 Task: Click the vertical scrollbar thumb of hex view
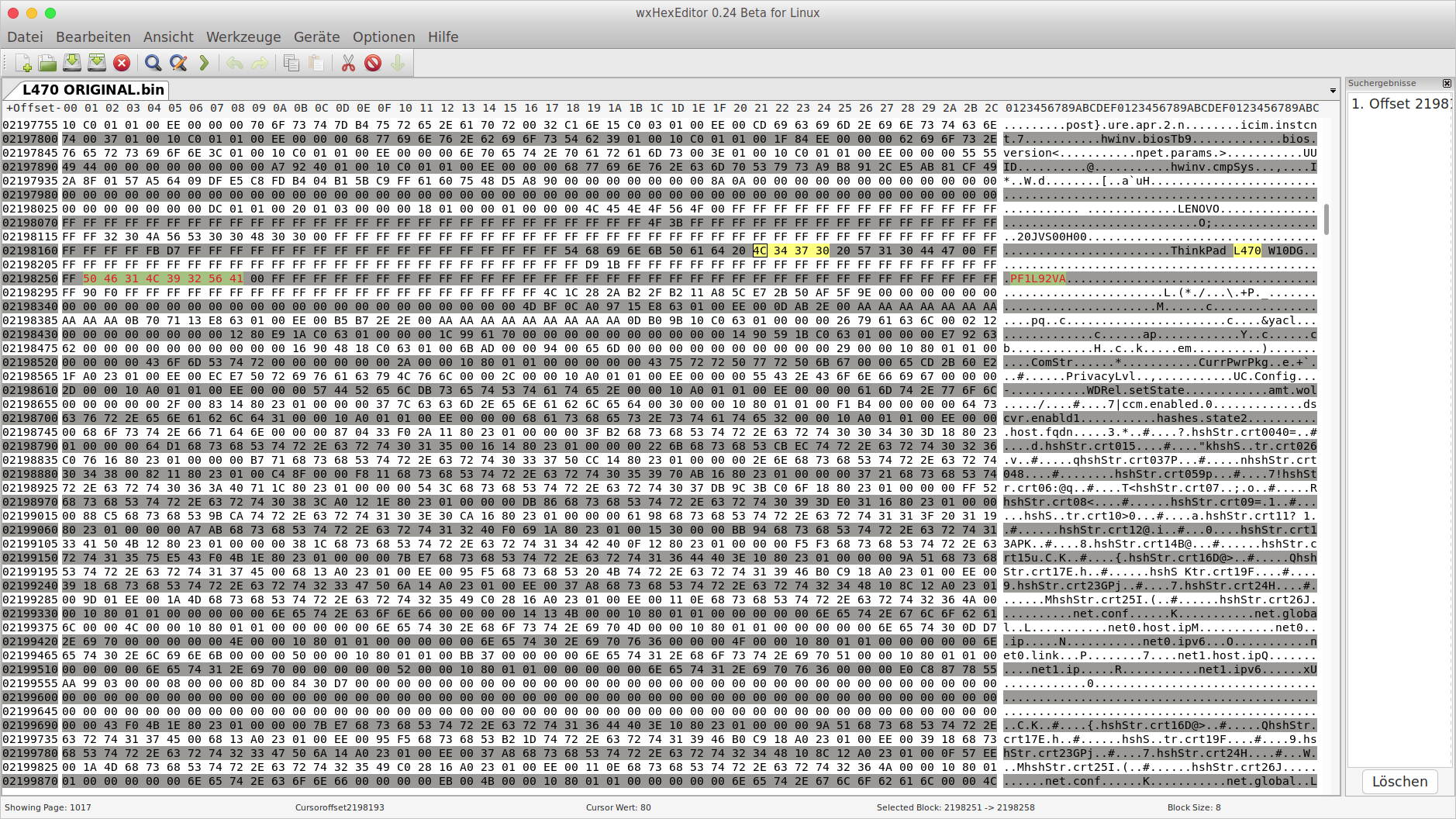click(1327, 219)
